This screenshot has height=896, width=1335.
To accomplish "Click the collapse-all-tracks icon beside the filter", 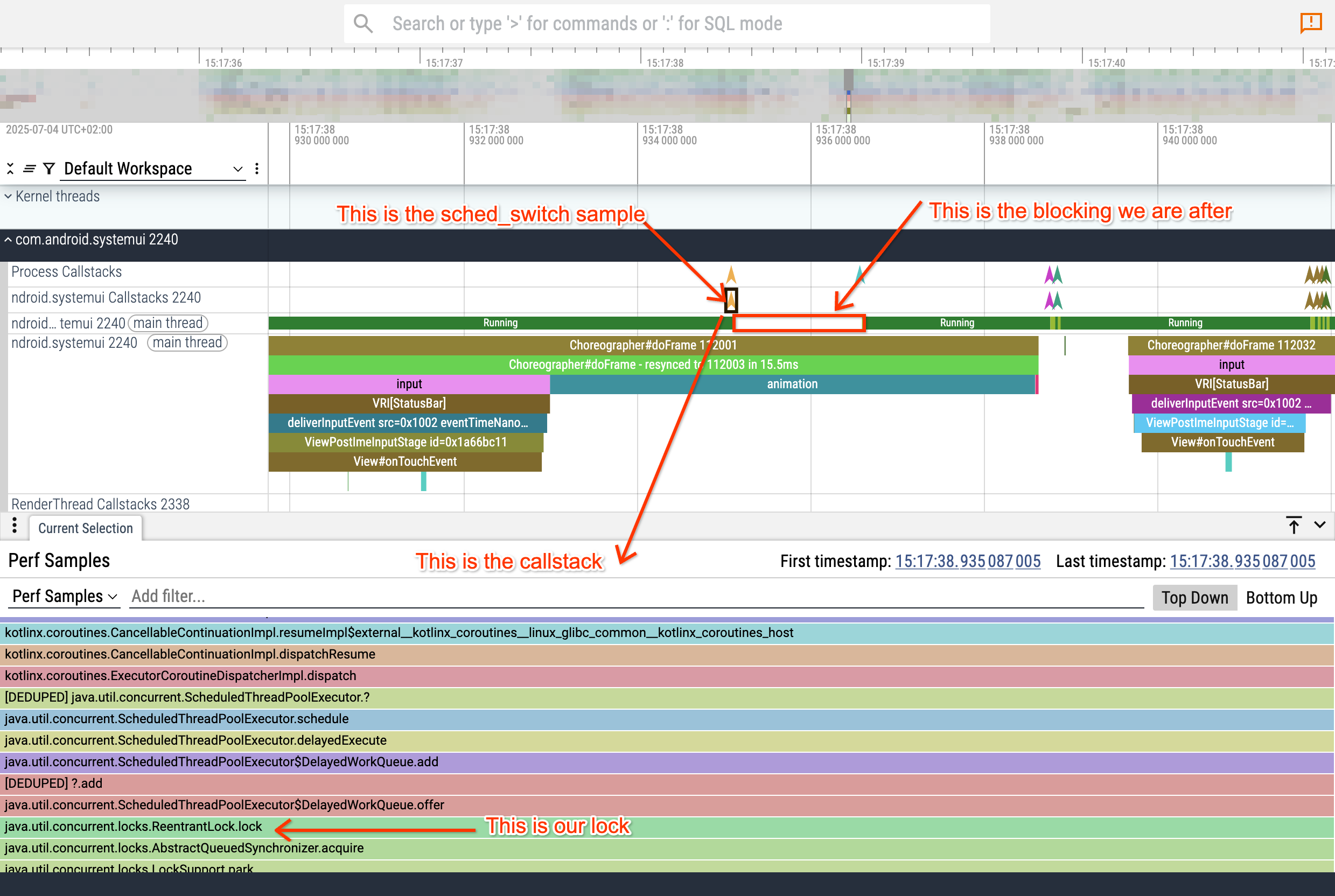I will point(10,169).
